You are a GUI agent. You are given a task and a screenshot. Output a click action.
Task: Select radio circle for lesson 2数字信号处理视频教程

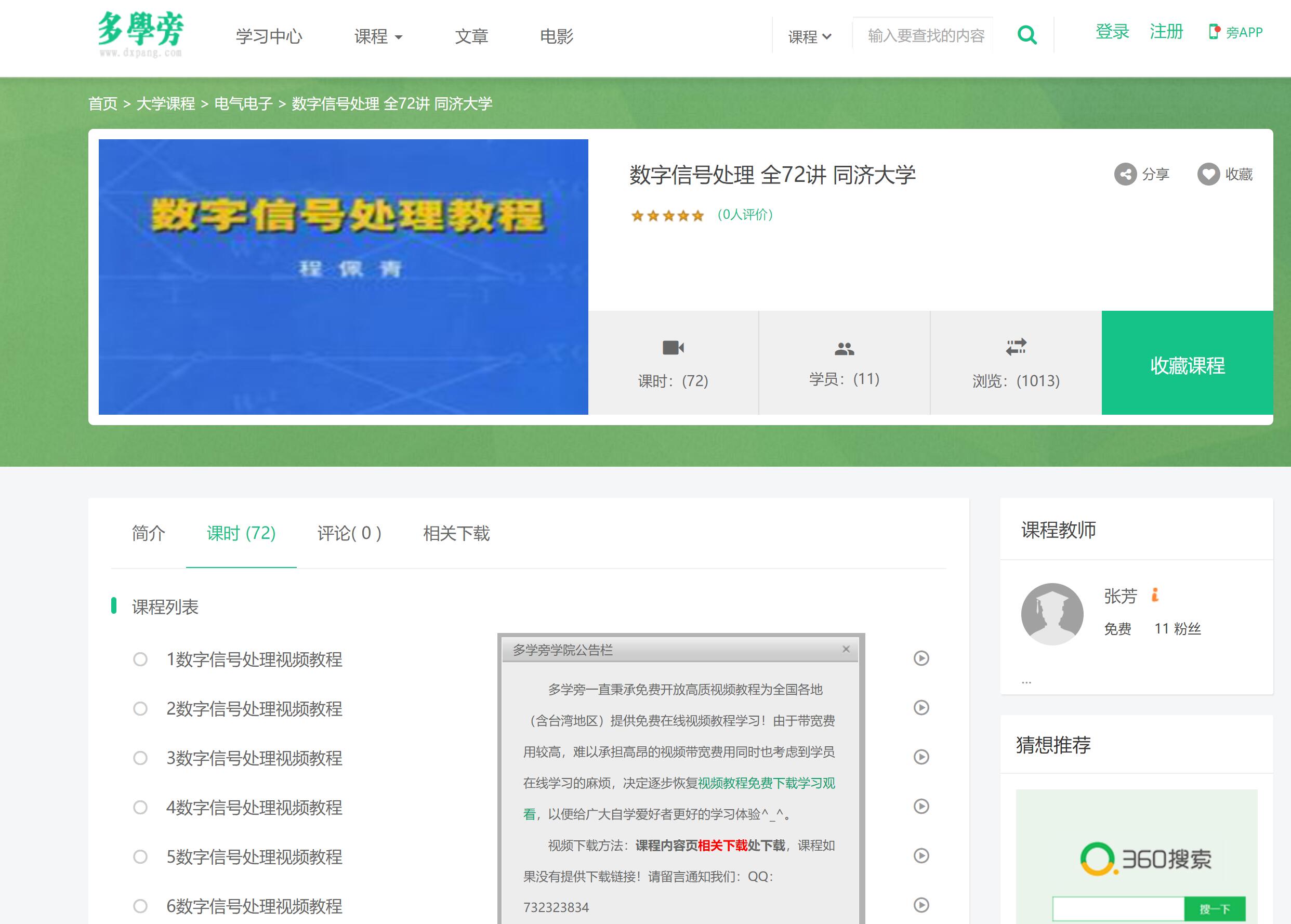140,709
